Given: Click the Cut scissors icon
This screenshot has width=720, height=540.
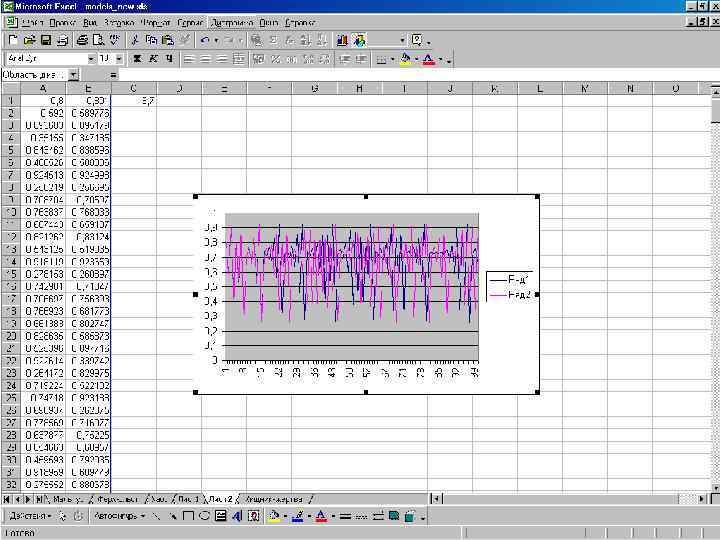Looking at the screenshot, I should [134, 40].
